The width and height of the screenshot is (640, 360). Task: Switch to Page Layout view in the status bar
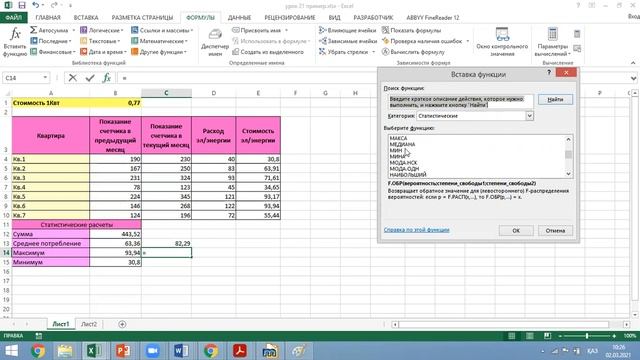click(529, 336)
